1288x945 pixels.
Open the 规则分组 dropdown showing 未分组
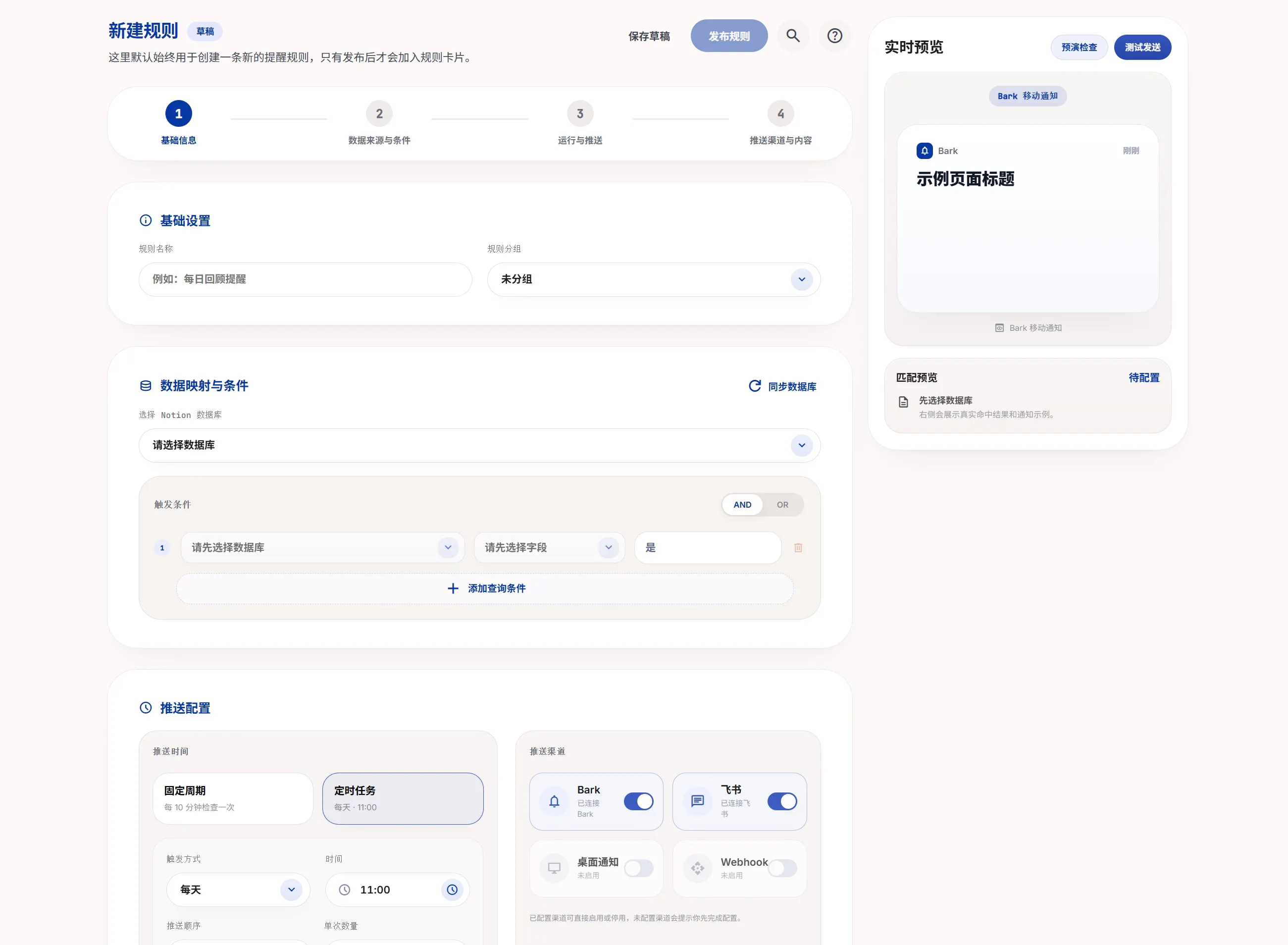pos(654,280)
